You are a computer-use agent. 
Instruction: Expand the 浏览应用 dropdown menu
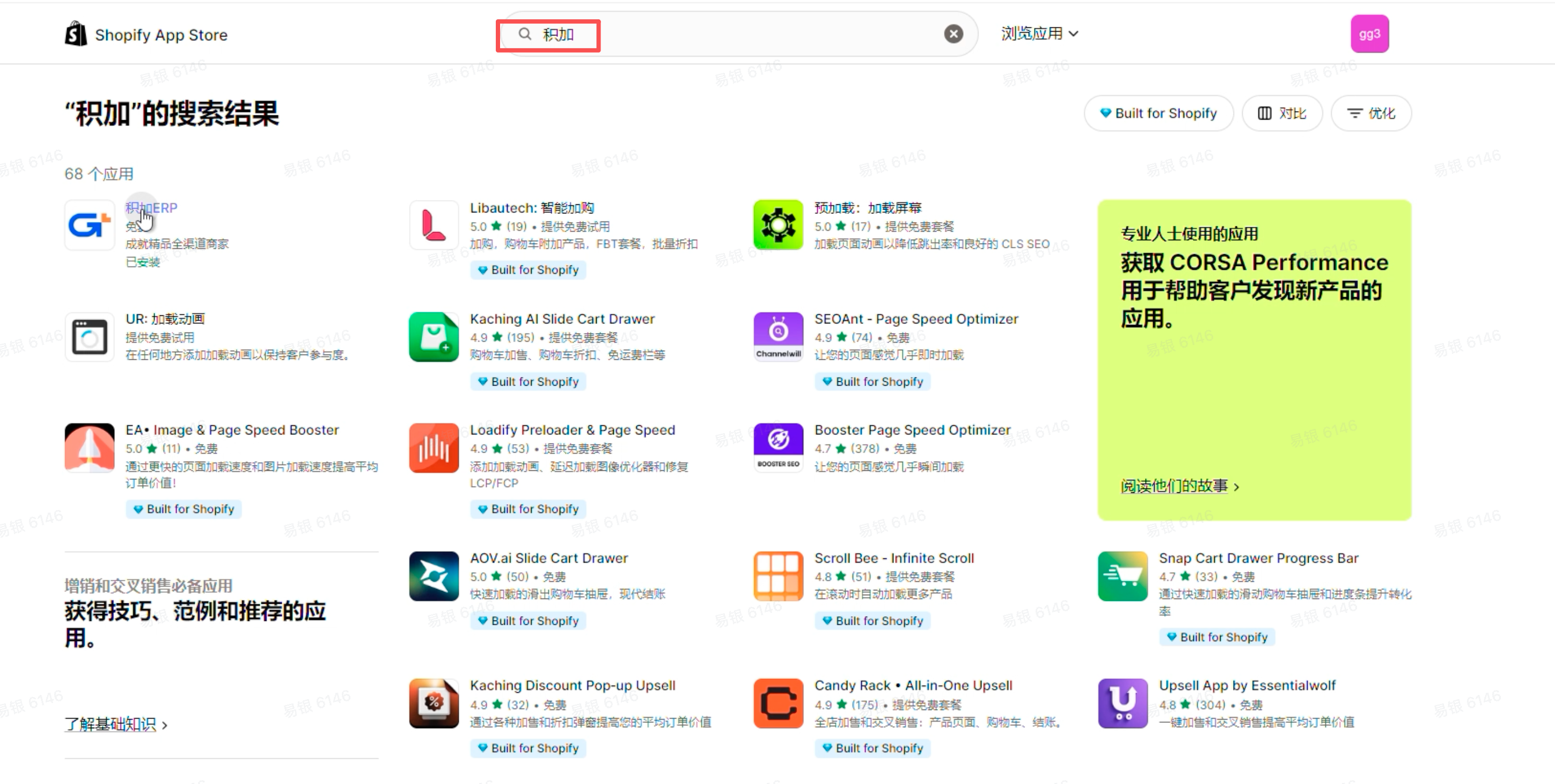pyautogui.click(x=1039, y=34)
